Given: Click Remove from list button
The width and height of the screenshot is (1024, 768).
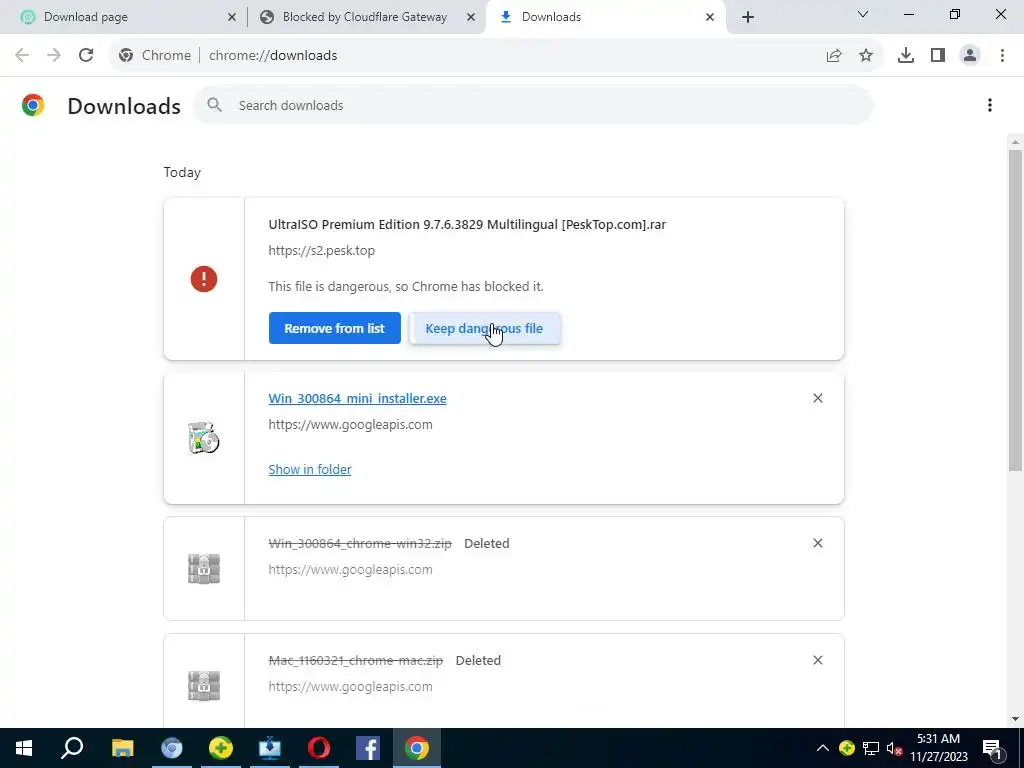Looking at the screenshot, I should 334,328.
